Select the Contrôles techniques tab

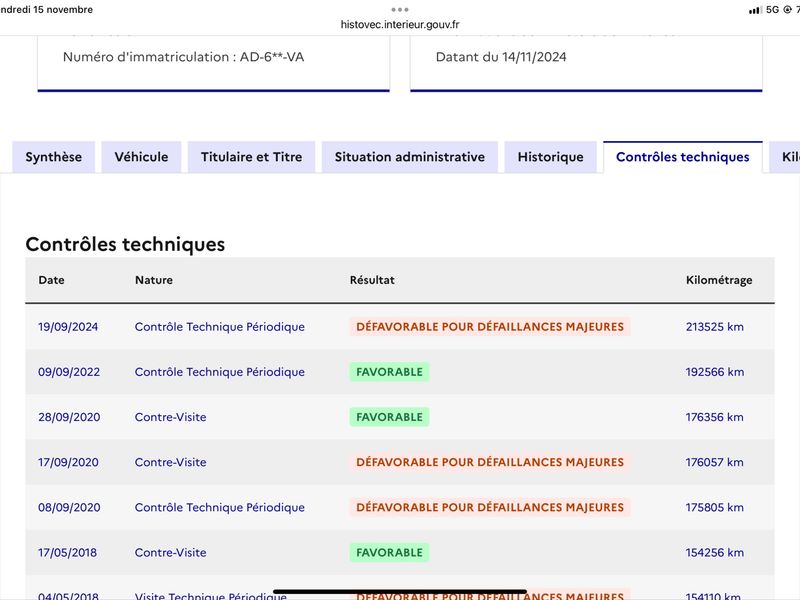point(683,157)
